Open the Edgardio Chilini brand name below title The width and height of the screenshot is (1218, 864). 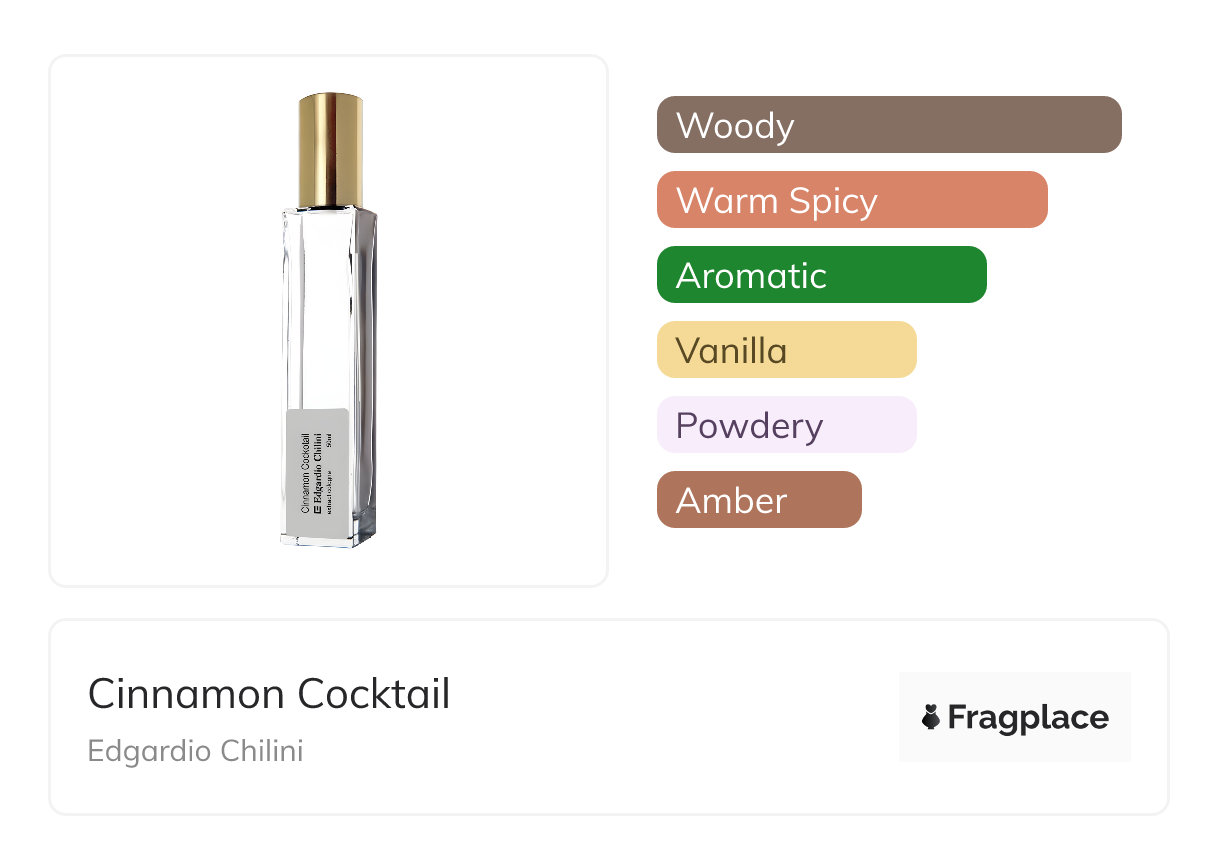click(x=195, y=751)
